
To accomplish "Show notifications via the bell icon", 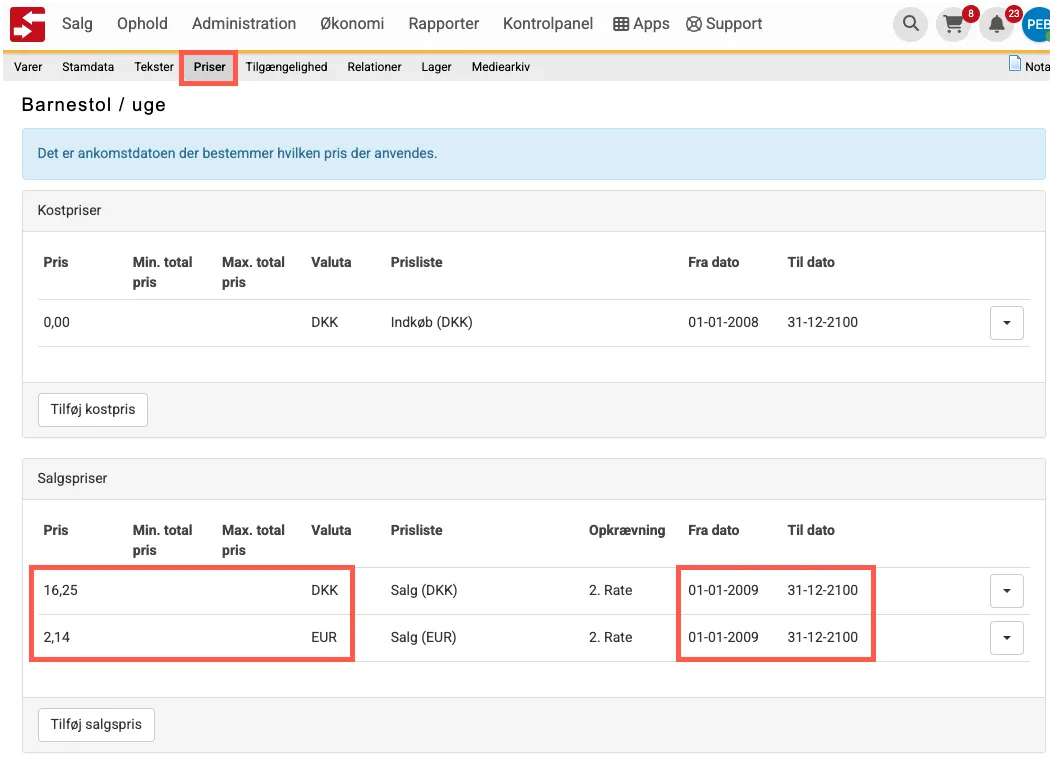I will click(997, 24).
